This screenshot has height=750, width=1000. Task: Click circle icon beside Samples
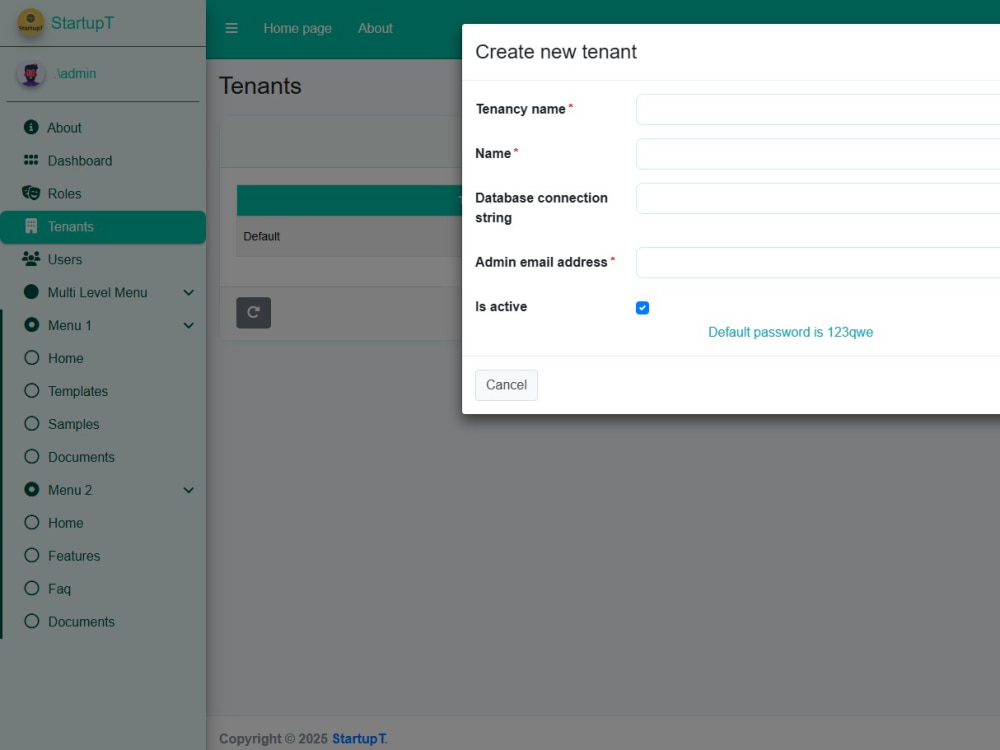(x=31, y=423)
